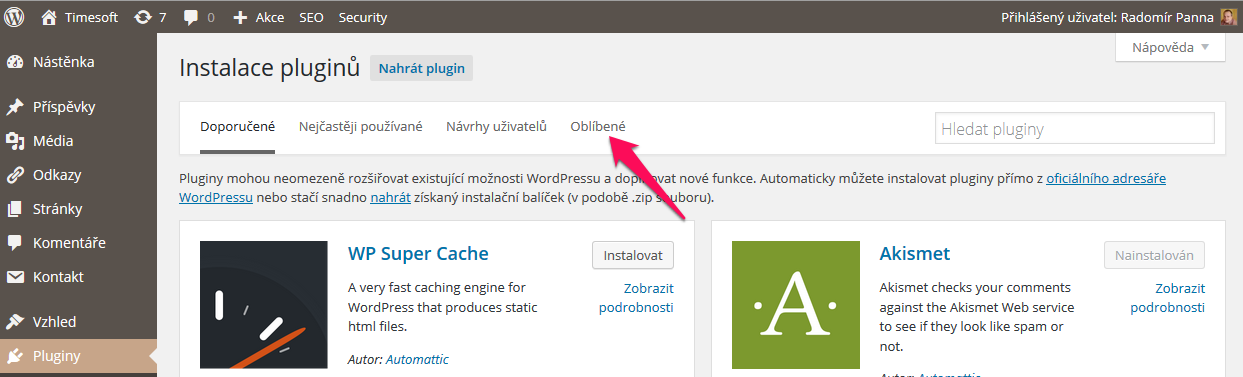Open the plus Akce new-content menu

pyautogui.click(x=258, y=17)
